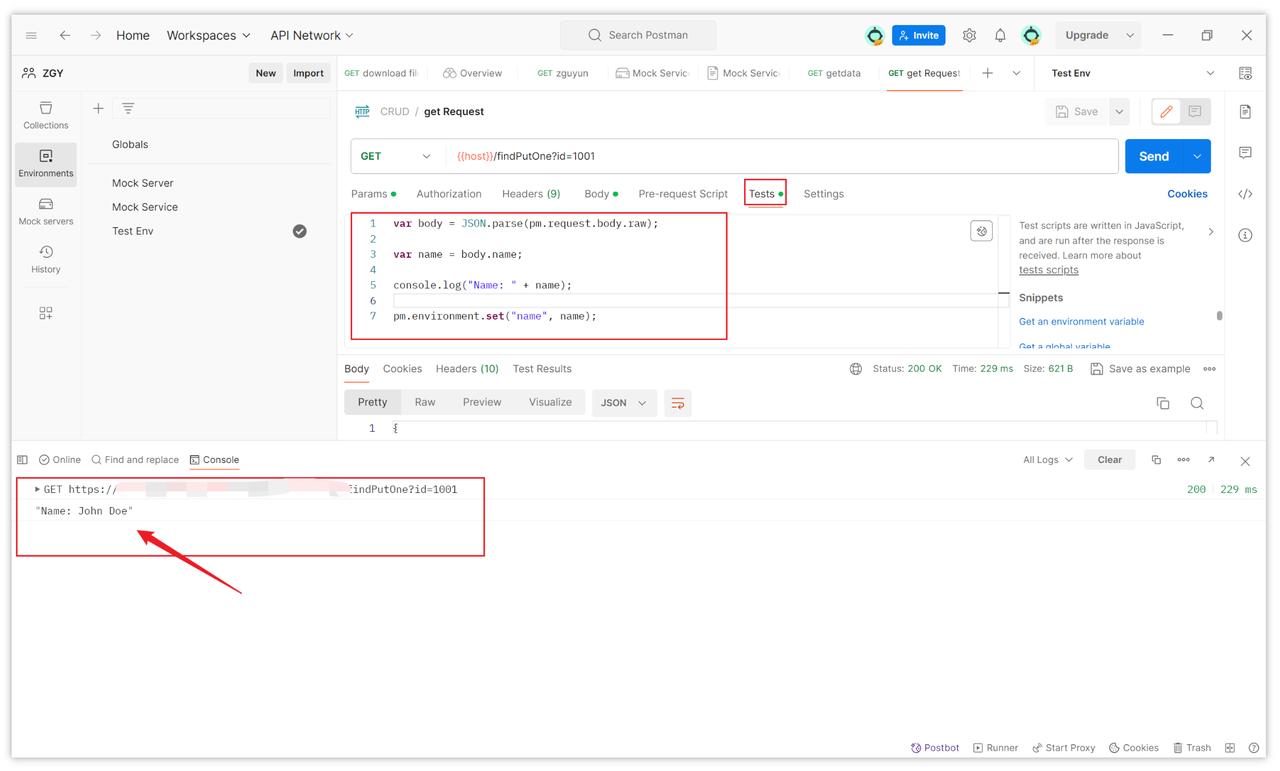Open the API Network dropdown
This screenshot has height=771, width=1280.
(312, 35)
